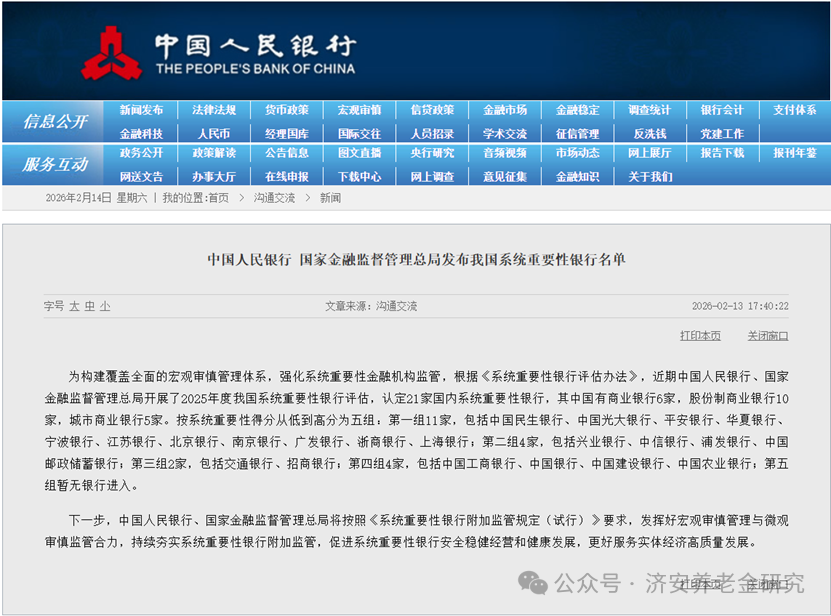The width and height of the screenshot is (831, 616).
Task: Open 党建工作 from the navigation bar
Action: pos(723,132)
